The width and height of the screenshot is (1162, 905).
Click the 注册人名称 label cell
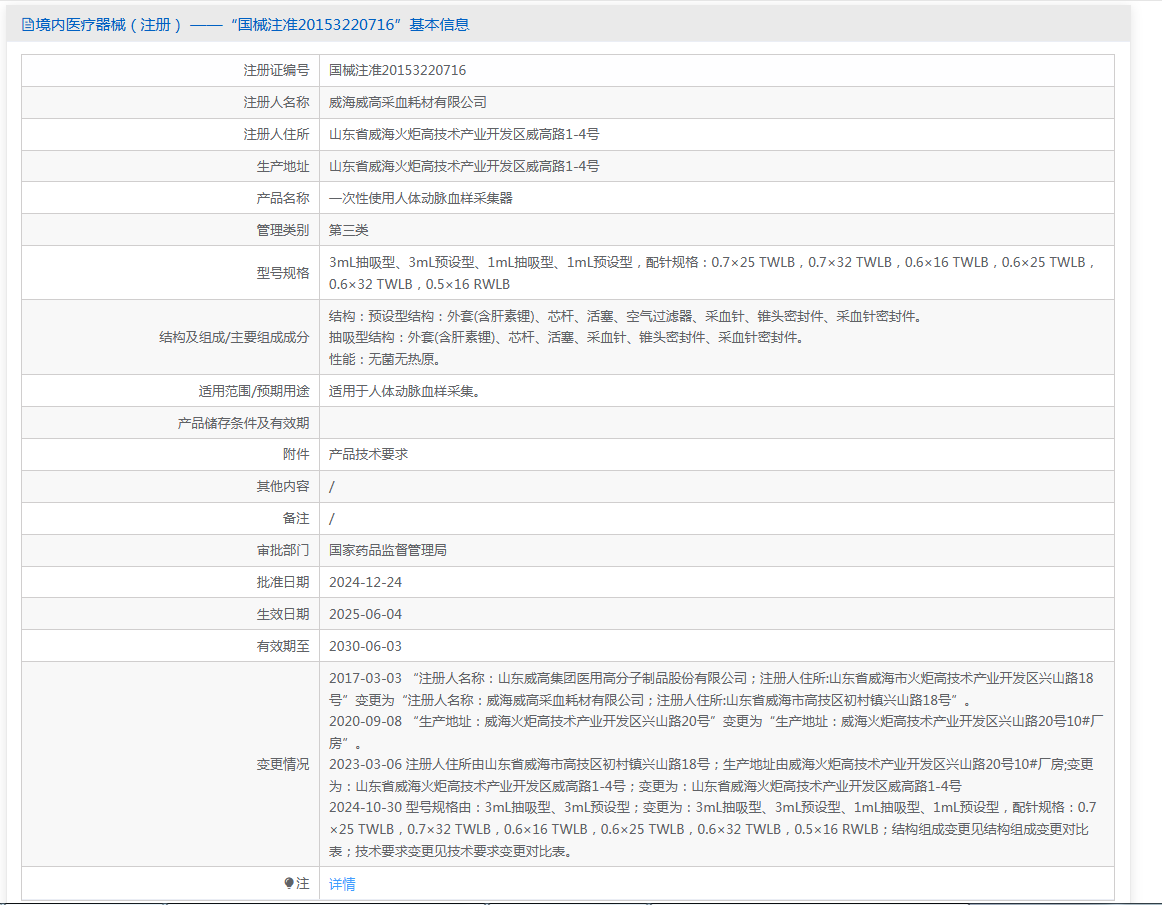[x=170, y=102]
